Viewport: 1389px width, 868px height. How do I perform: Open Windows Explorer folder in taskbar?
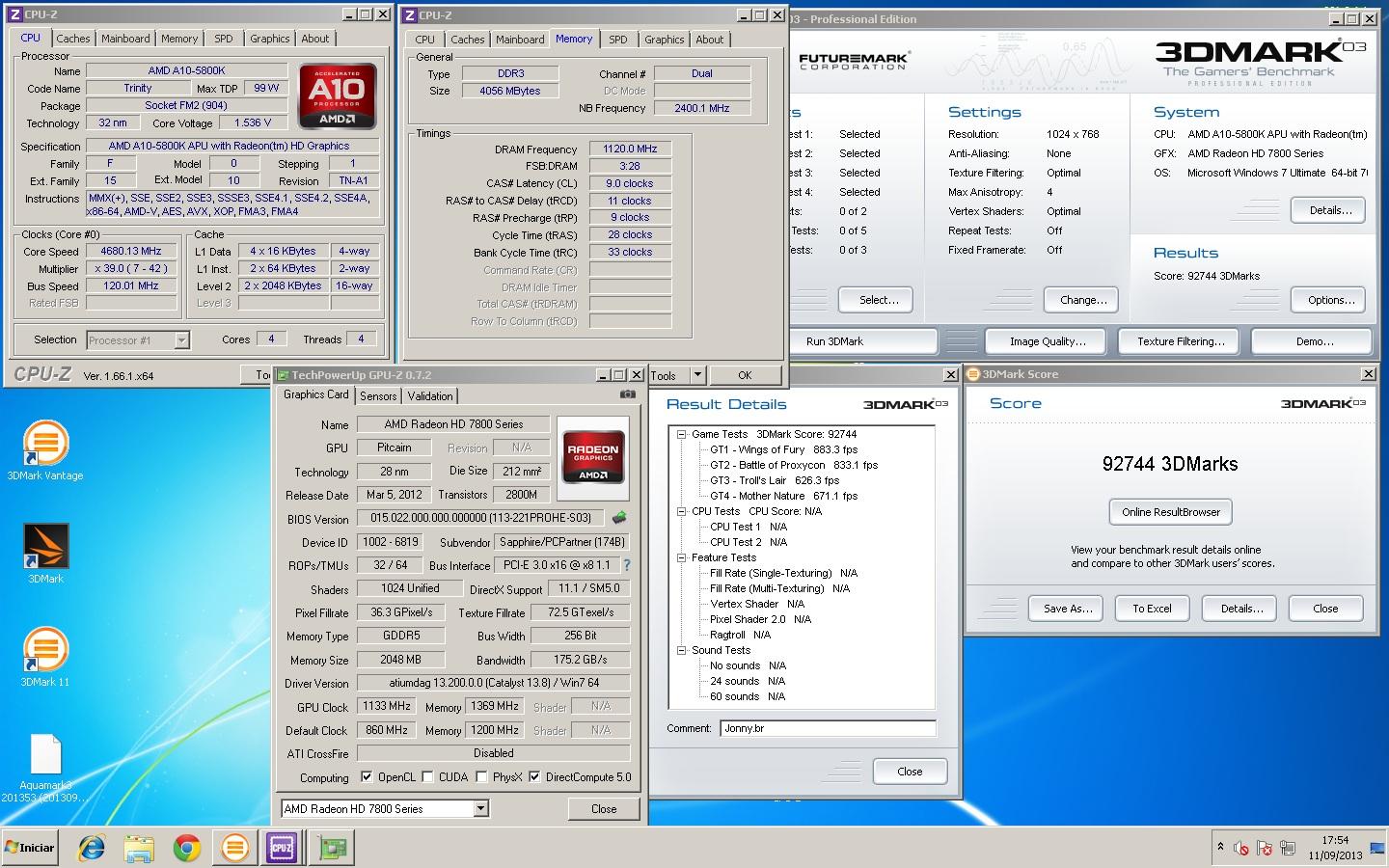pos(139,848)
